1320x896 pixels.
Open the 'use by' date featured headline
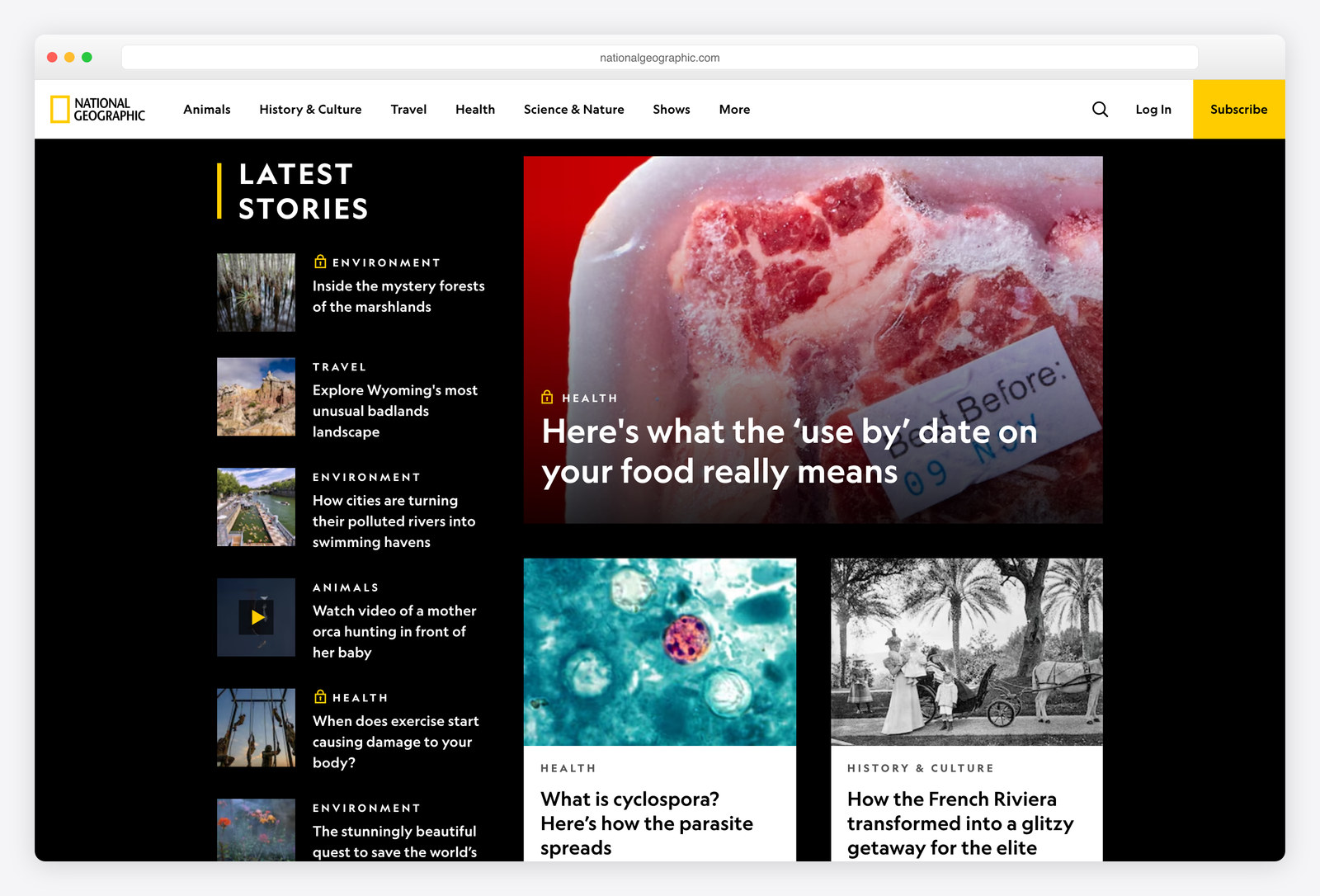[x=790, y=451]
